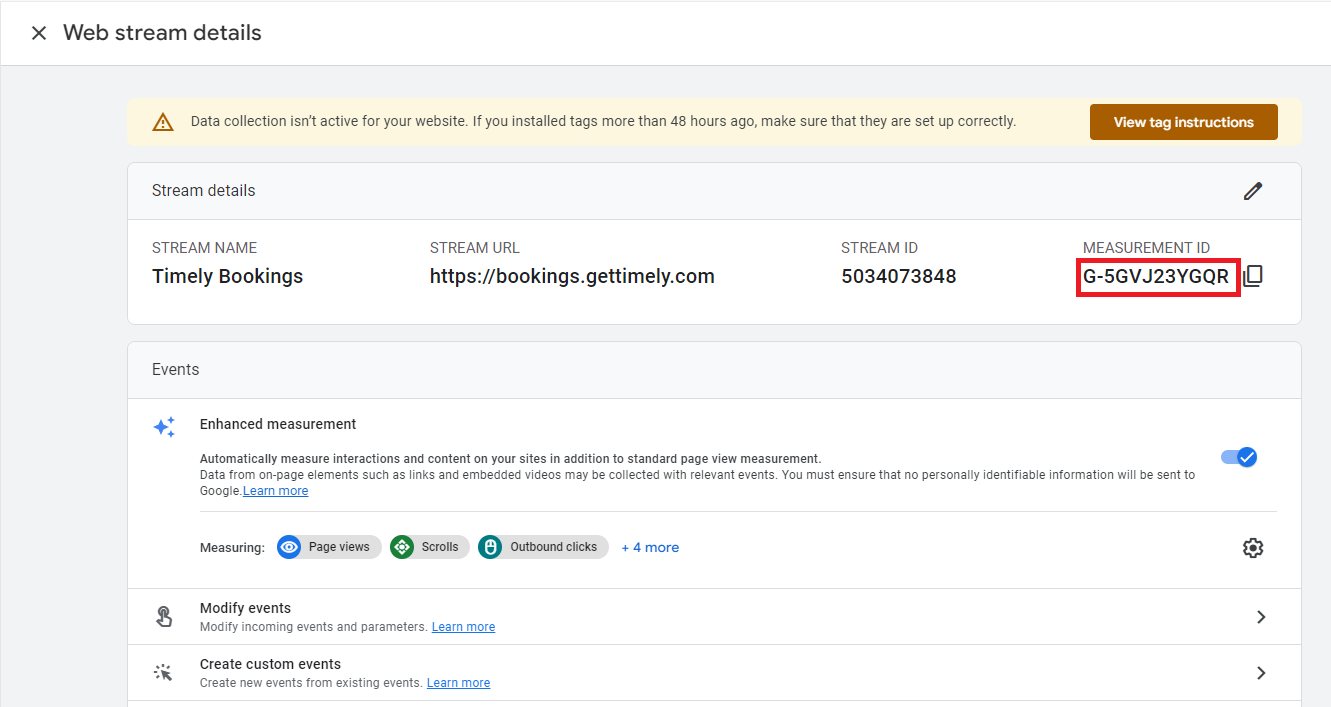Select the measurement ID G-5GVJ23YGQR text
The width and height of the screenshot is (1331, 707).
tap(1156, 277)
